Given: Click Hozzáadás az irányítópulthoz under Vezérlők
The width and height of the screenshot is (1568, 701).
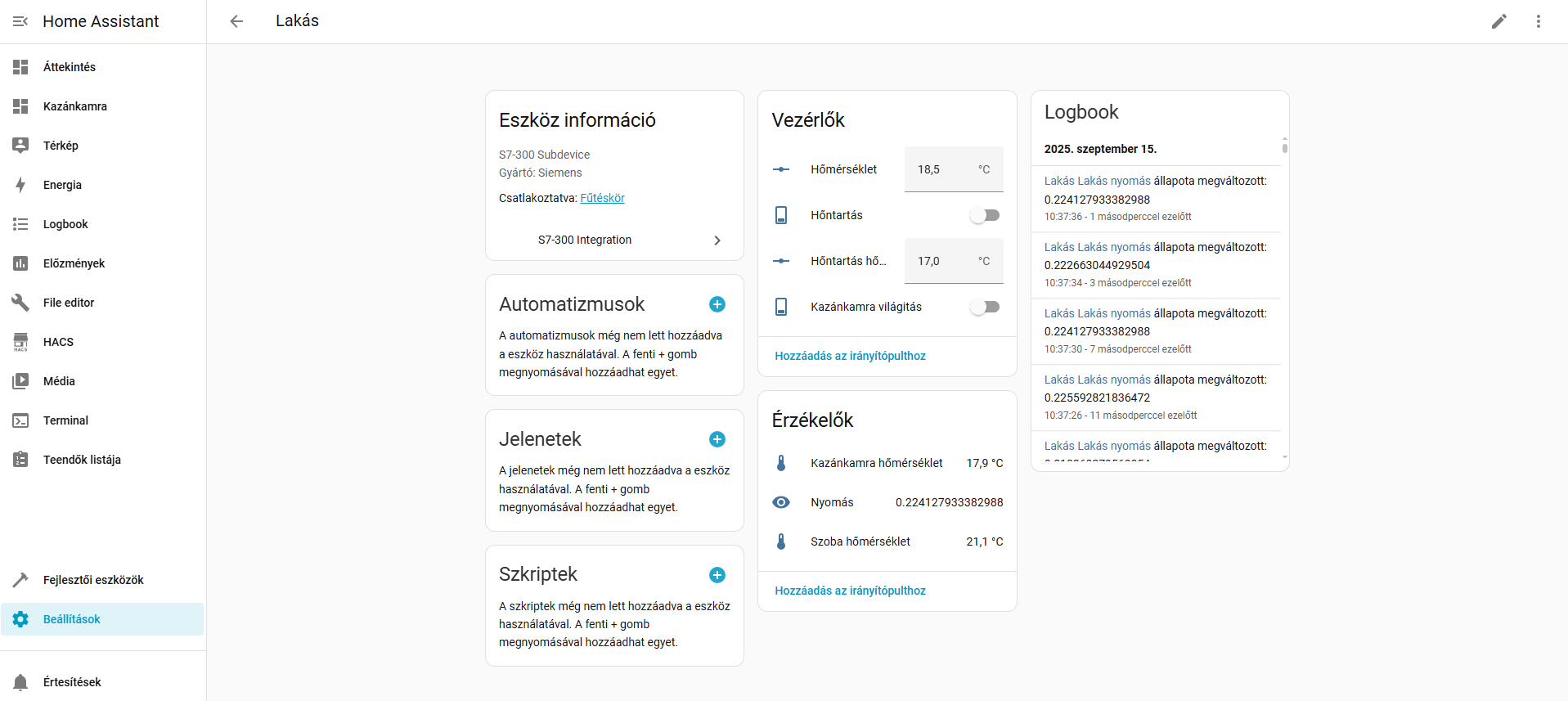Looking at the screenshot, I should pyautogui.click(x=850, y=356).
